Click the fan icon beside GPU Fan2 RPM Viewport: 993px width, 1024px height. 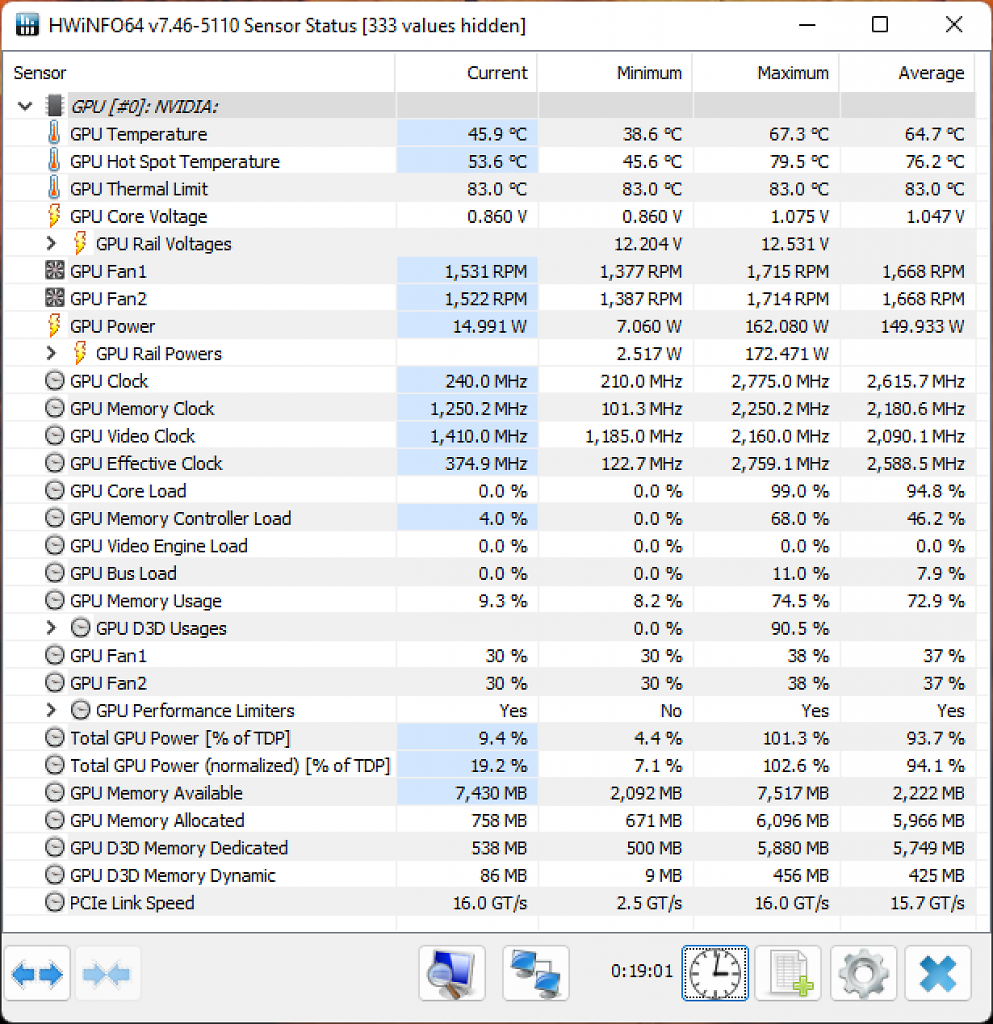[55, 298]
